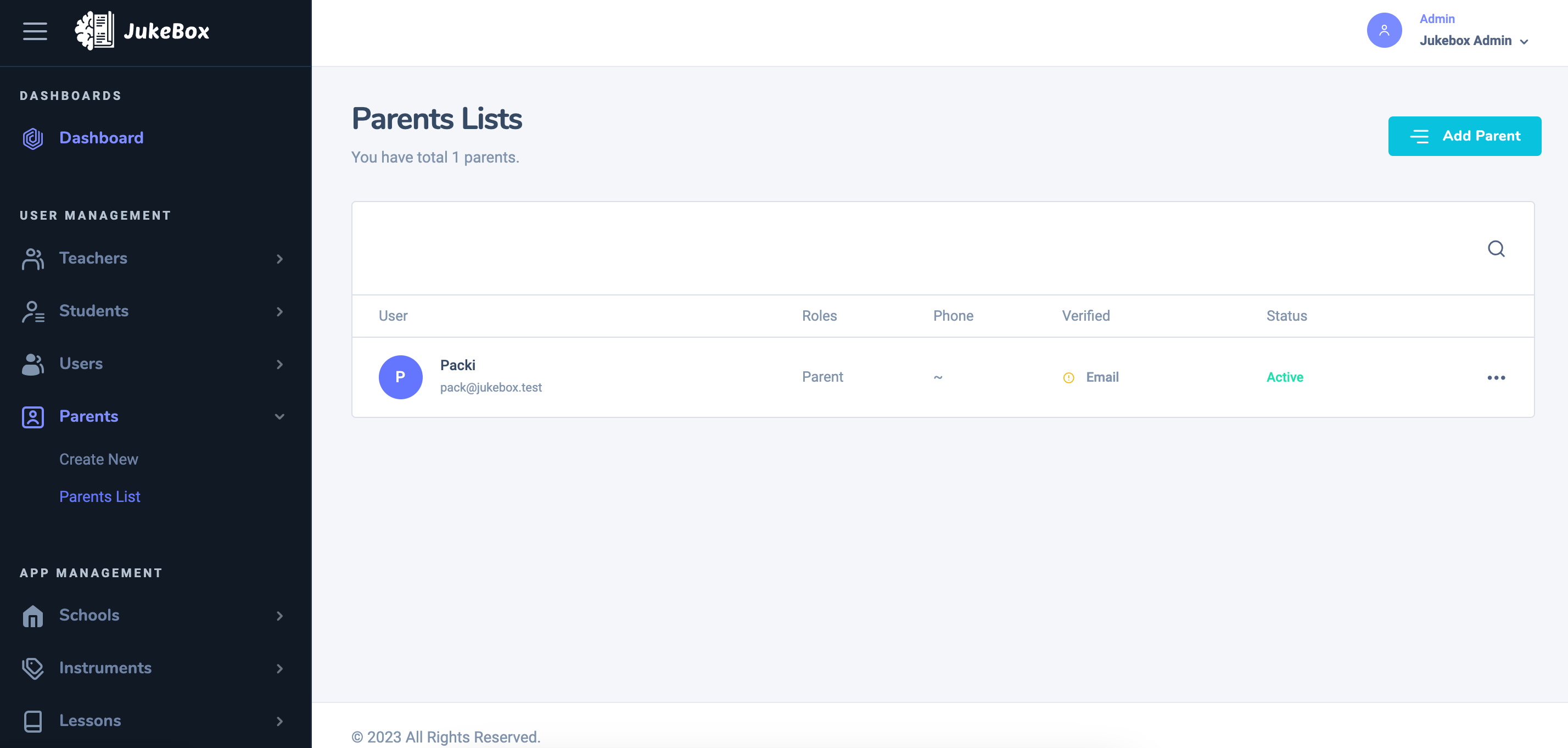This screenshot has height=748, width=1568.
Task: Click the admin user avatar icon
Action: 1384,30
